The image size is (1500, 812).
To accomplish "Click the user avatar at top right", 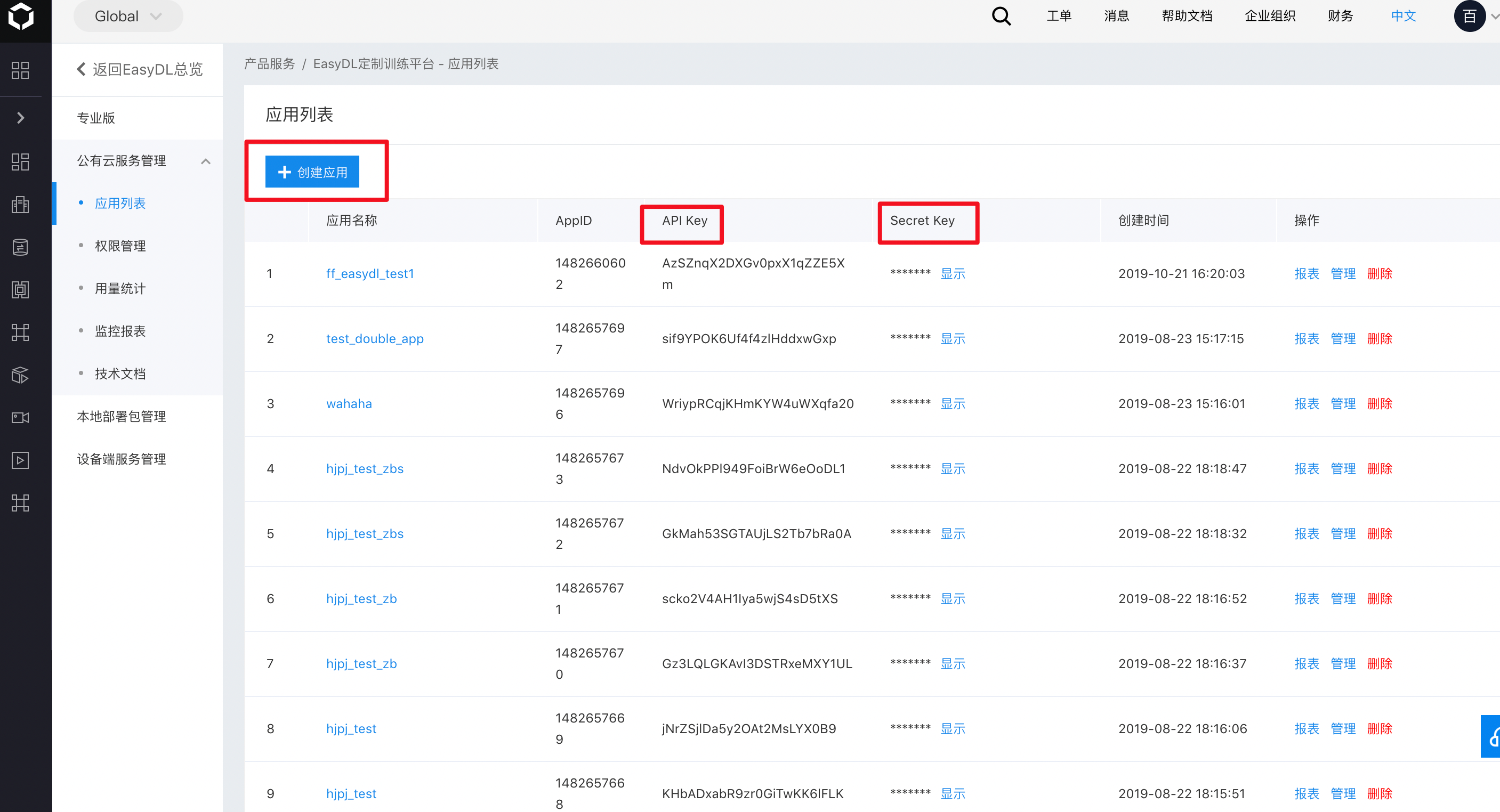I will (1469, 17).
